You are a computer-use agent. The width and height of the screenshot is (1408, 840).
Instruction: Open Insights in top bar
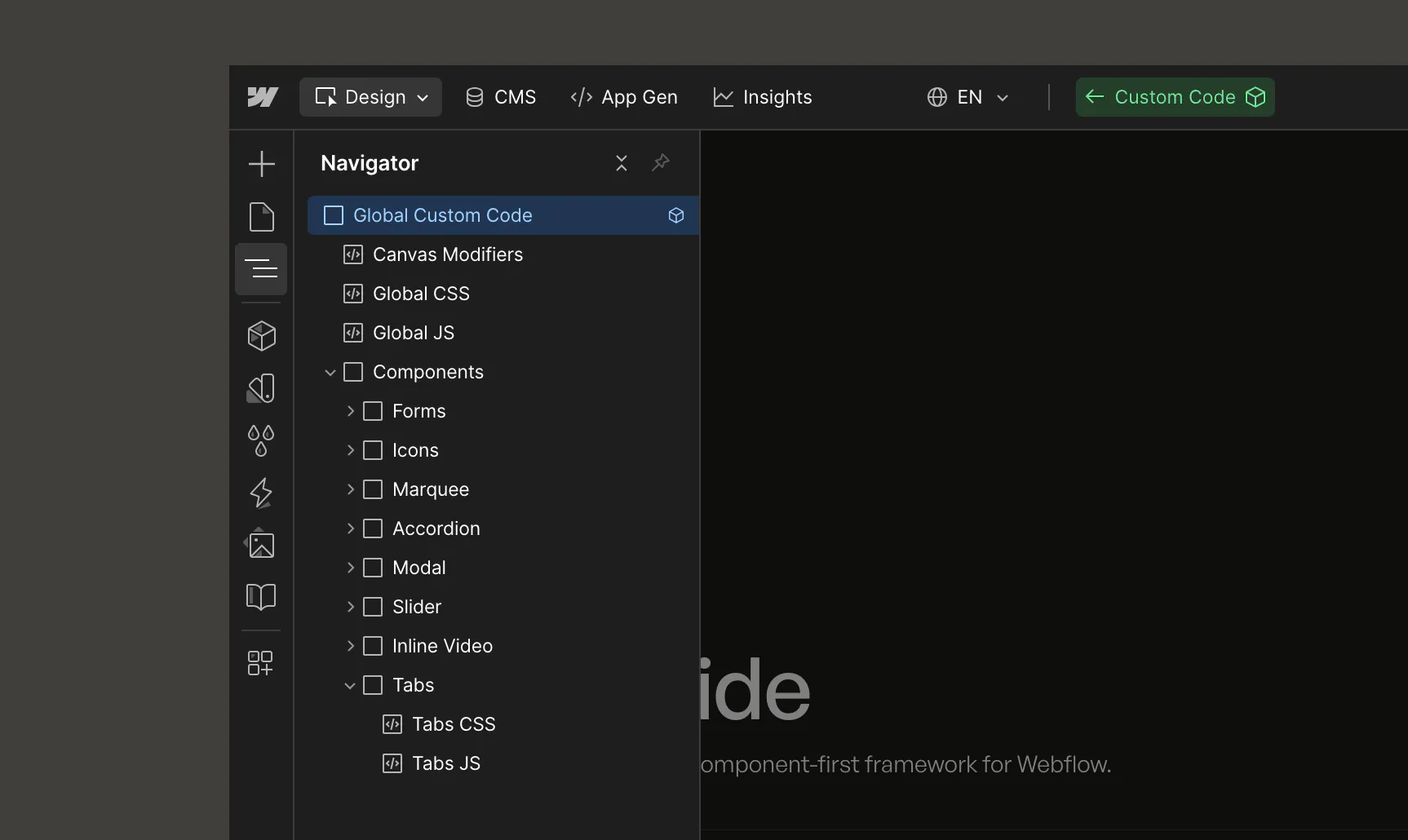pos(763,97)
